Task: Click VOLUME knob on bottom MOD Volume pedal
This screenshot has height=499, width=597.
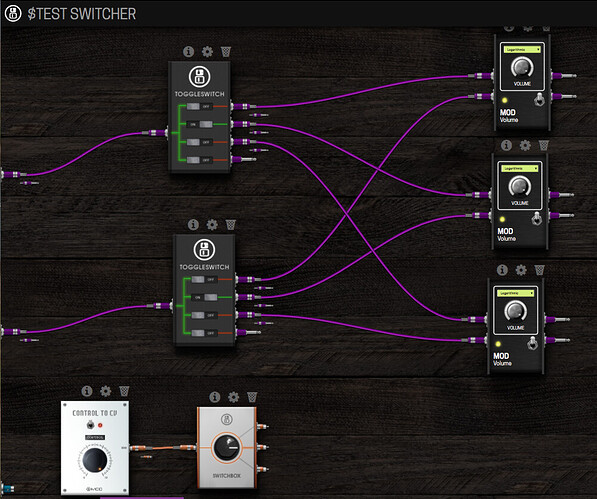Action: coord(515,311)
